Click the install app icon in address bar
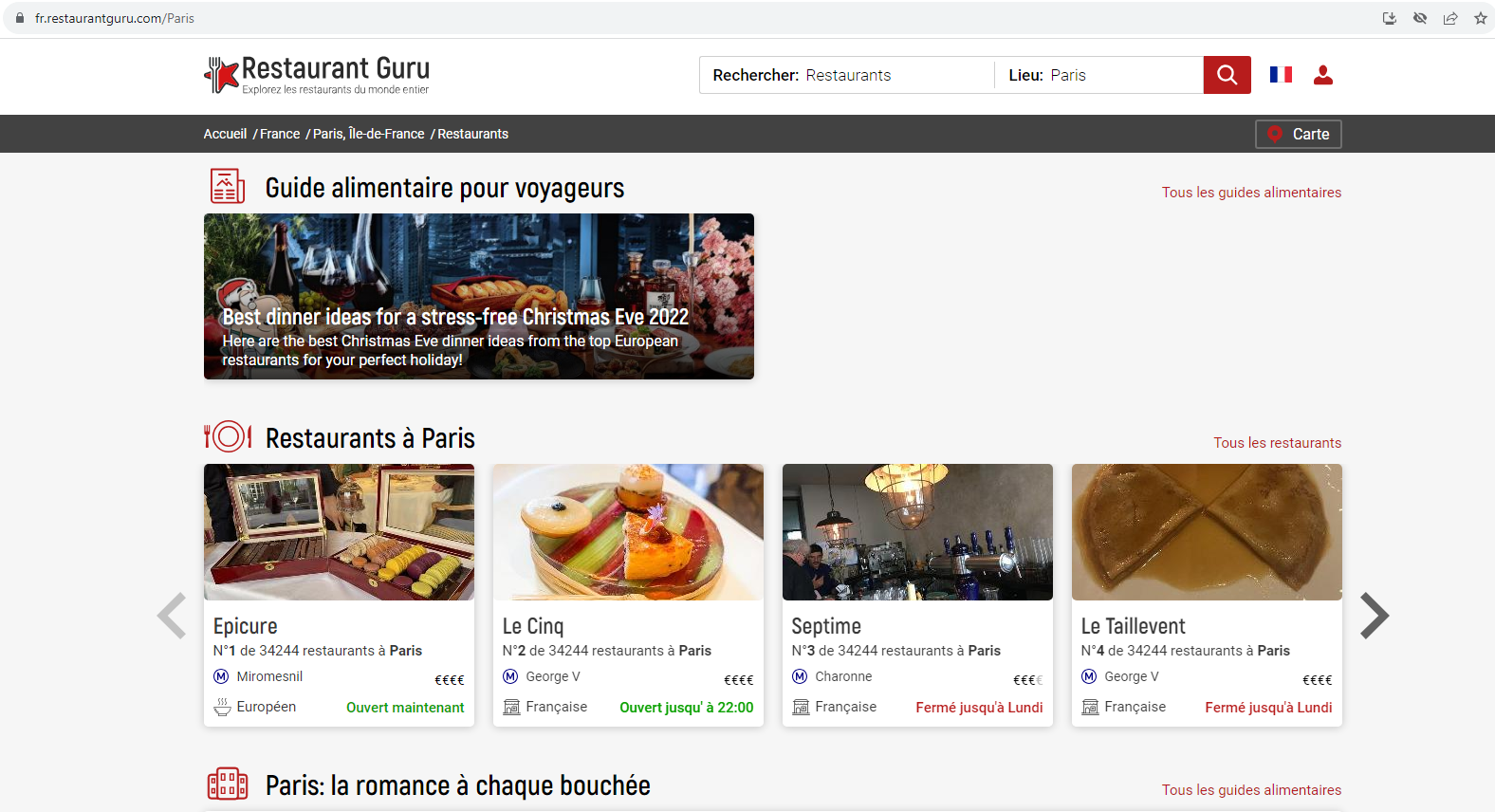Image resolution: width=1495 pixels, height=812 pixels. click(1390, 18)
